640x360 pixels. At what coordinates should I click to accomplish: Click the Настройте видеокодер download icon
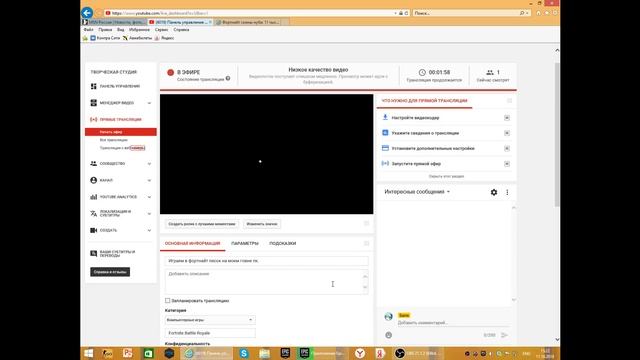coord(385,117)
